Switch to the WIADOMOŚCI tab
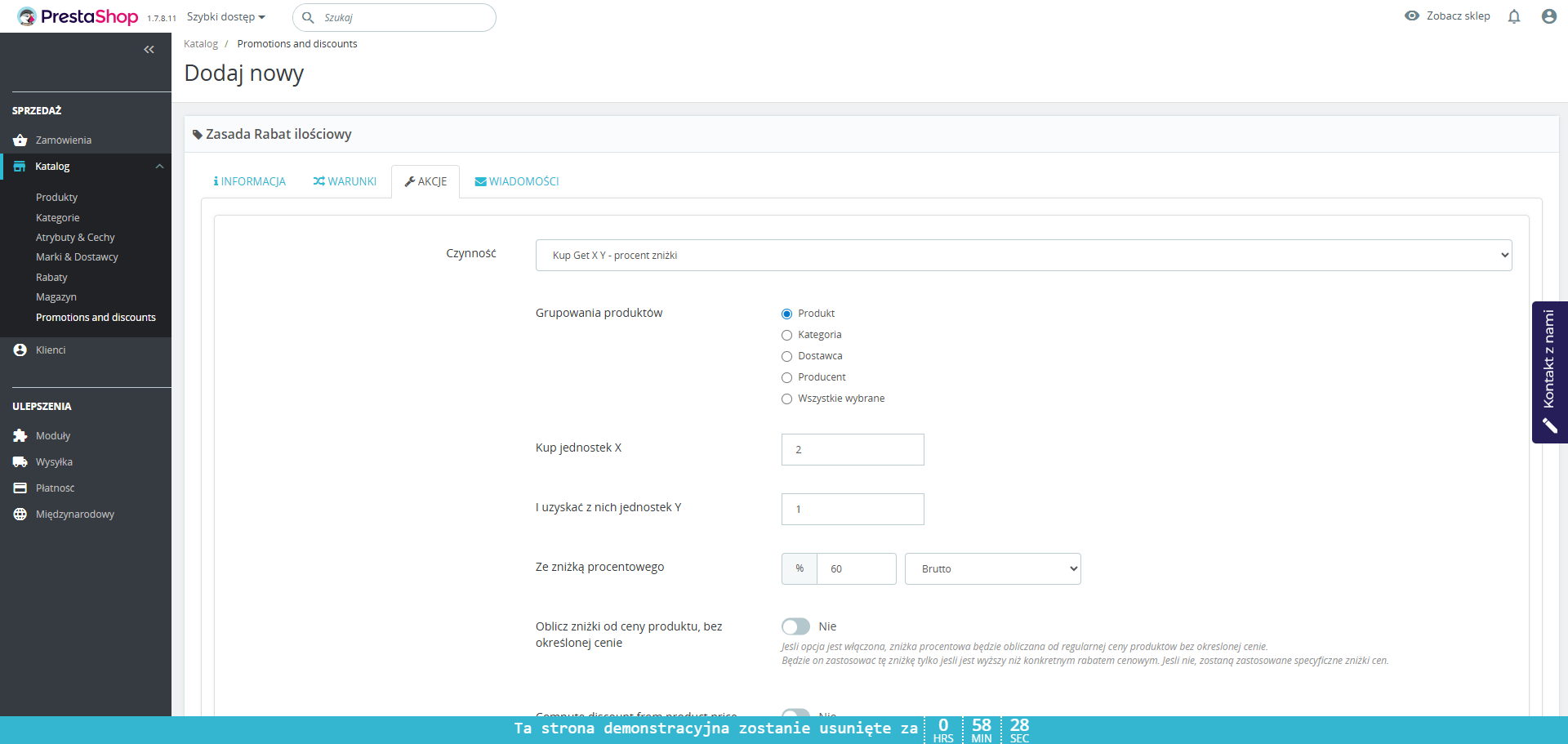Screen dimensions: 1568x744 pyautogui.click(x=517, y=181)
